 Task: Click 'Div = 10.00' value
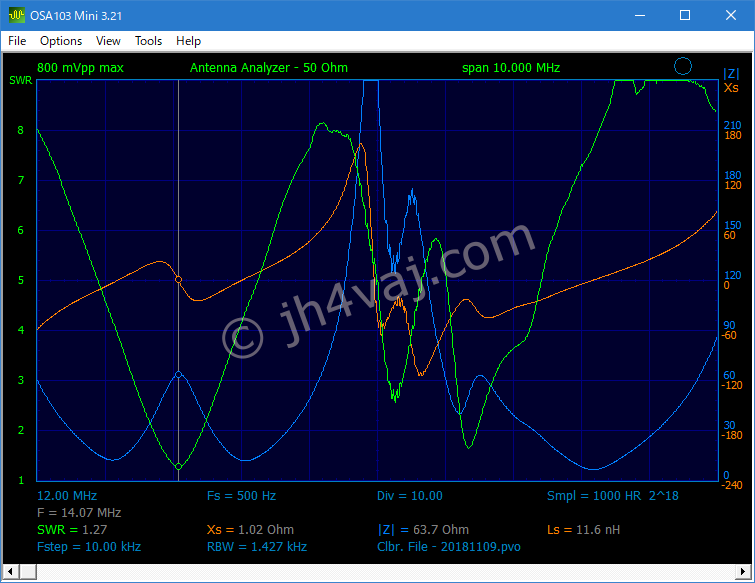(410, 496)
